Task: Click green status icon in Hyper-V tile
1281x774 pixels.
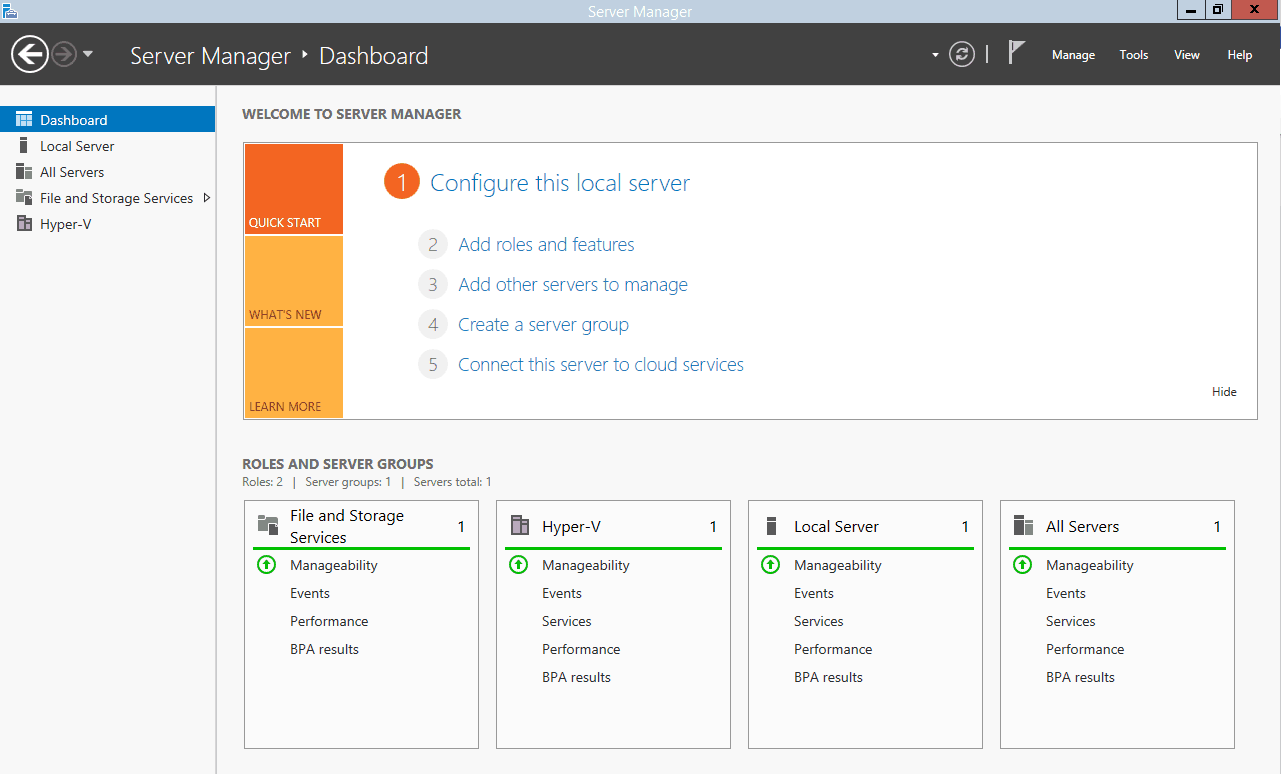Action: pyautogui.click(x=518, y=565)
